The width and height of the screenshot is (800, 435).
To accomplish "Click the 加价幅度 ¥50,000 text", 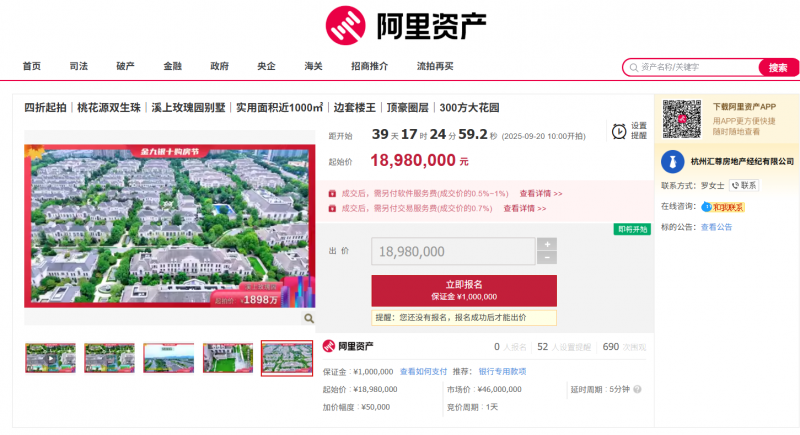I will click(356, 407).
